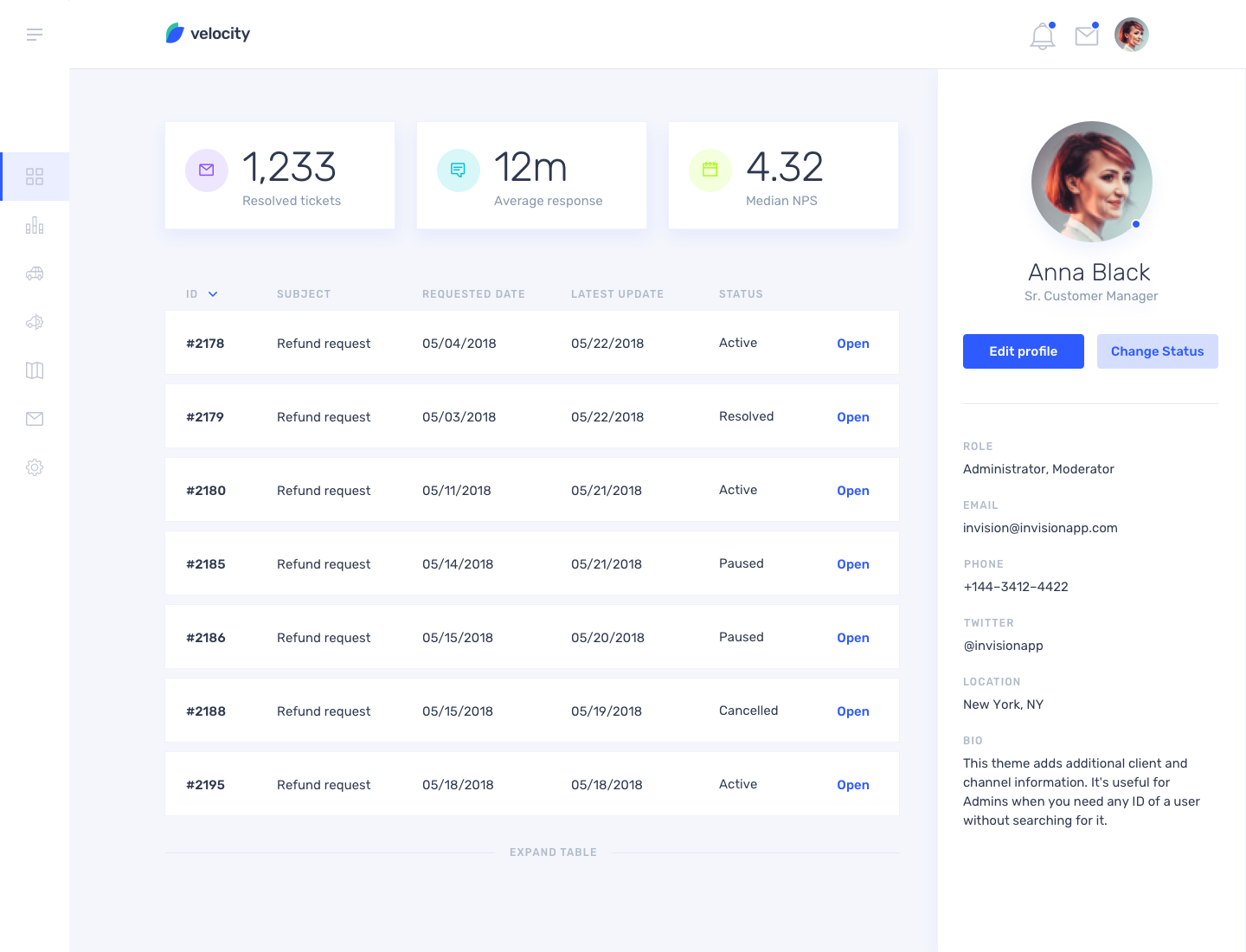Image resolution: width=1246 pixels, height=952 pixels.
Task: Open the messages envelope in top bar
Action: pyautogui.click(x=1087, y=35)
